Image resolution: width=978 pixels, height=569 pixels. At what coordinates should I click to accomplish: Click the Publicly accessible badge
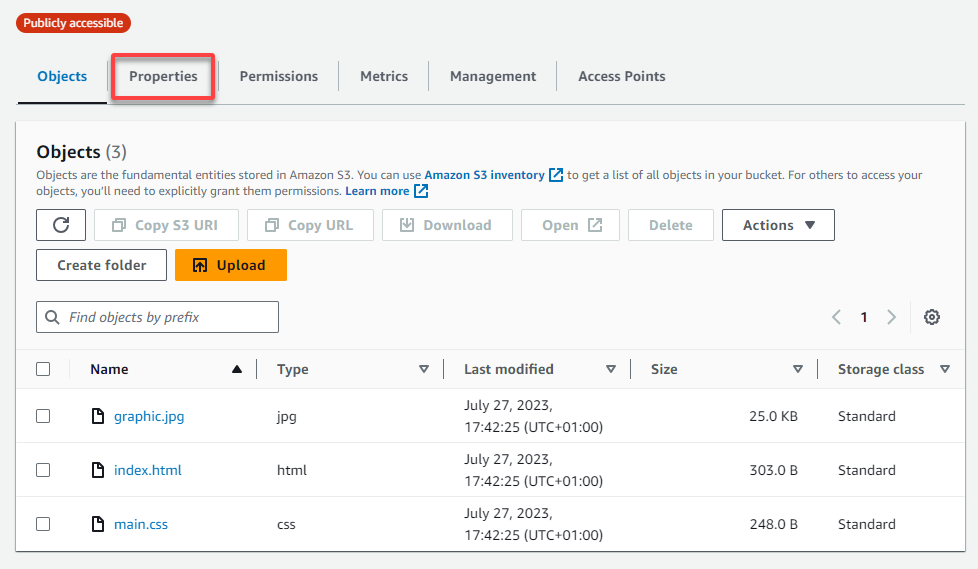pos(74,23)
